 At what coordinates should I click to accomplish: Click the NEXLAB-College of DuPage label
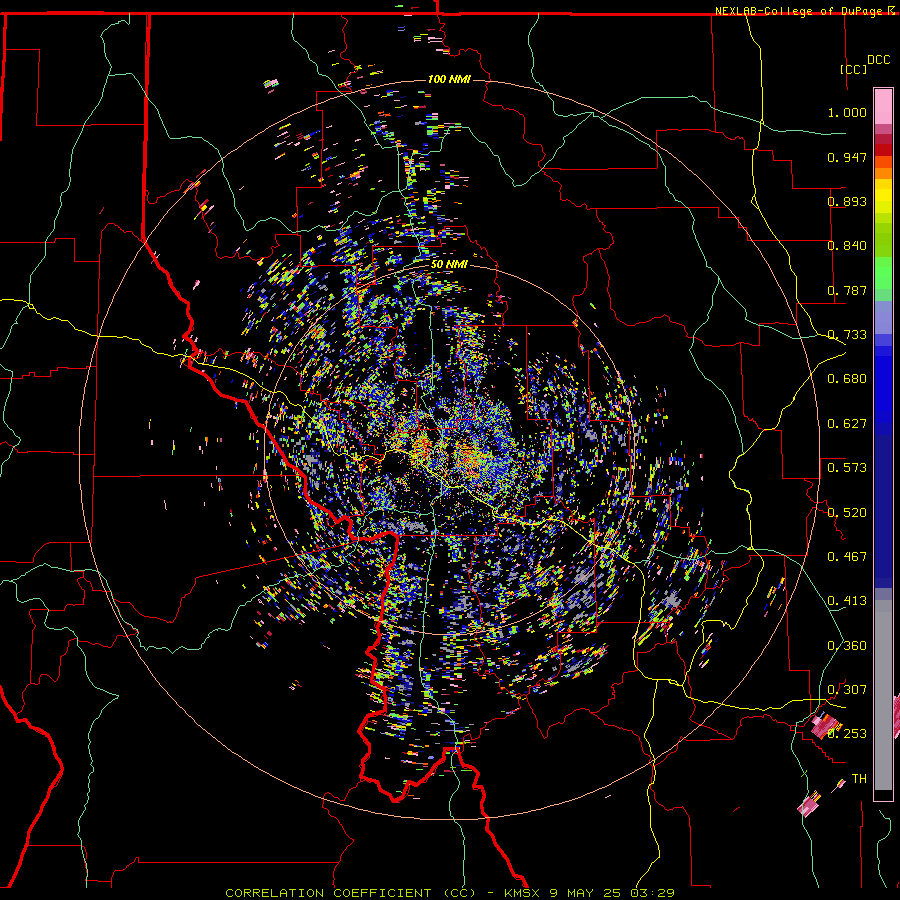click(x=798, y=11)
